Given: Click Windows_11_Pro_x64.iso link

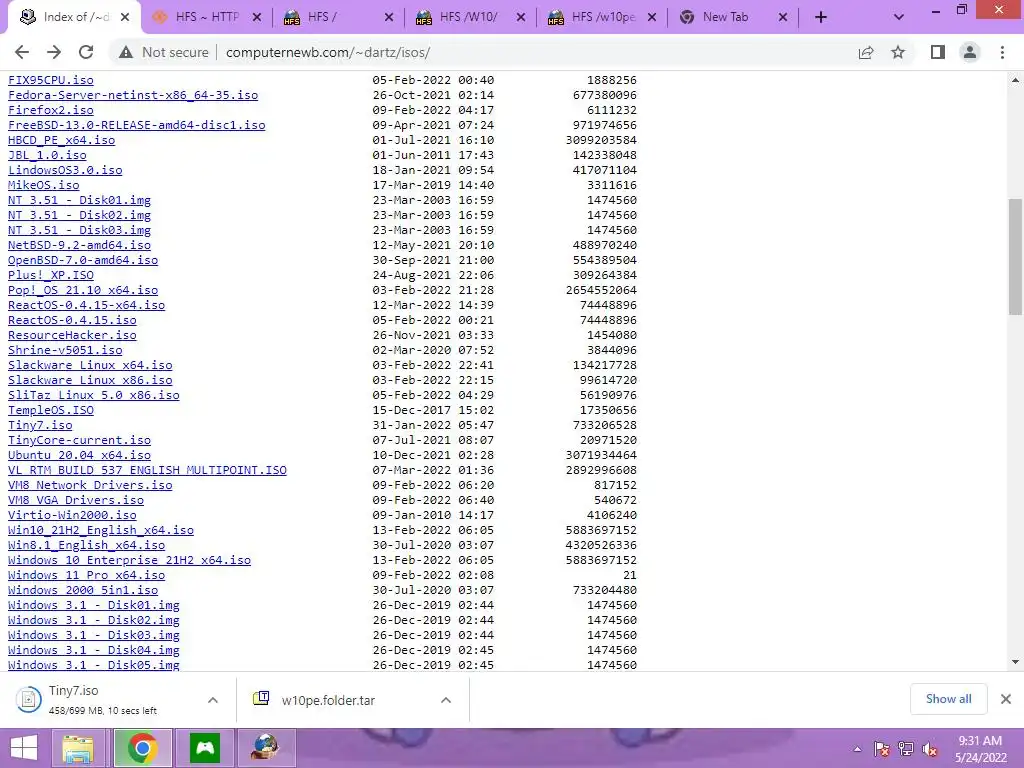Looking at the screenshot, I should [x=86, y=575].
